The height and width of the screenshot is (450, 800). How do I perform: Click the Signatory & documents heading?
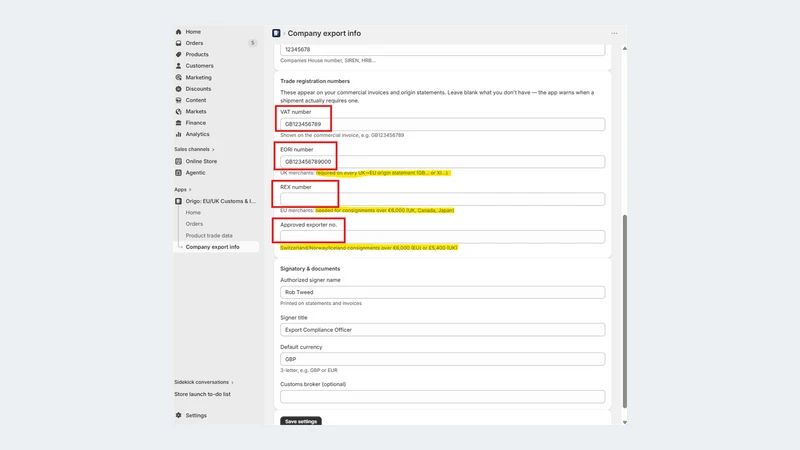tap(310, 268)
